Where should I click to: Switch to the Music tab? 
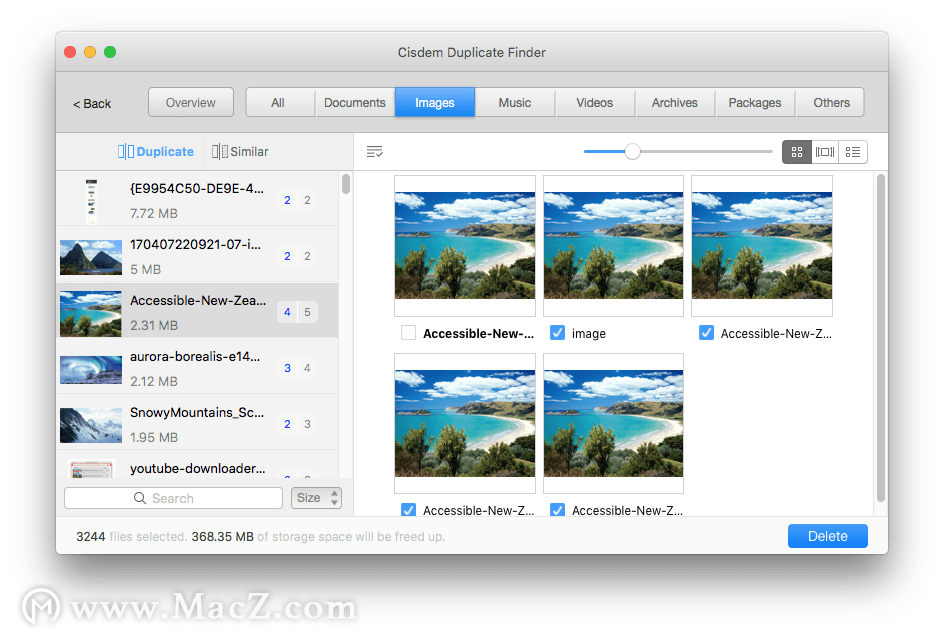(515, 102)
